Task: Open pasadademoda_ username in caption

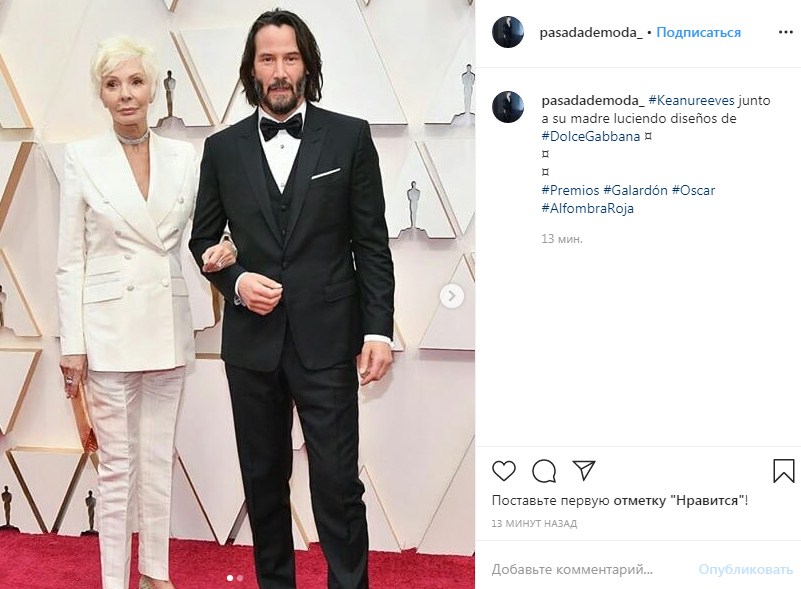Action: click(593, 100)
